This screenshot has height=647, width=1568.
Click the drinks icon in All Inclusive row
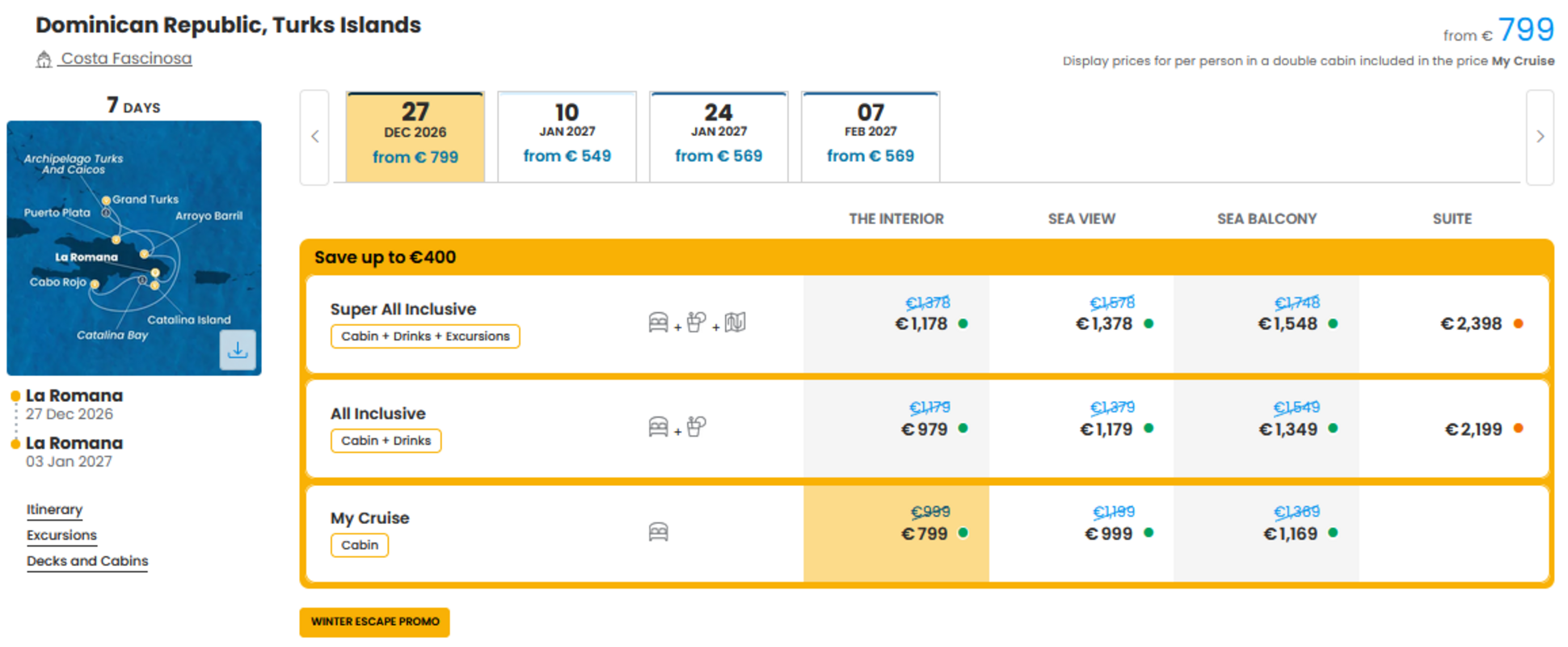pos(697,426)
